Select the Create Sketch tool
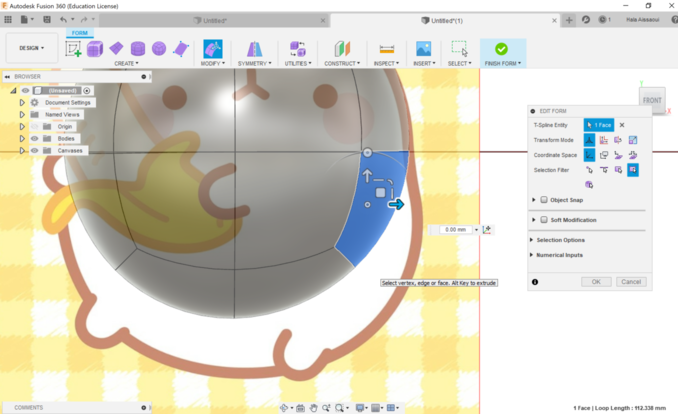Viewport: 678px width, 414px height. click(73, 49)
